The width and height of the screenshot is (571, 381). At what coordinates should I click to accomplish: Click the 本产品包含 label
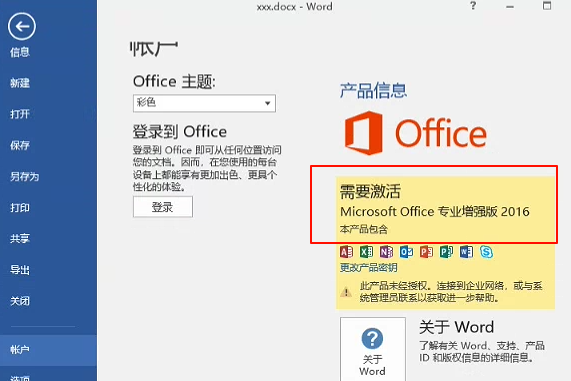point(363,229)
